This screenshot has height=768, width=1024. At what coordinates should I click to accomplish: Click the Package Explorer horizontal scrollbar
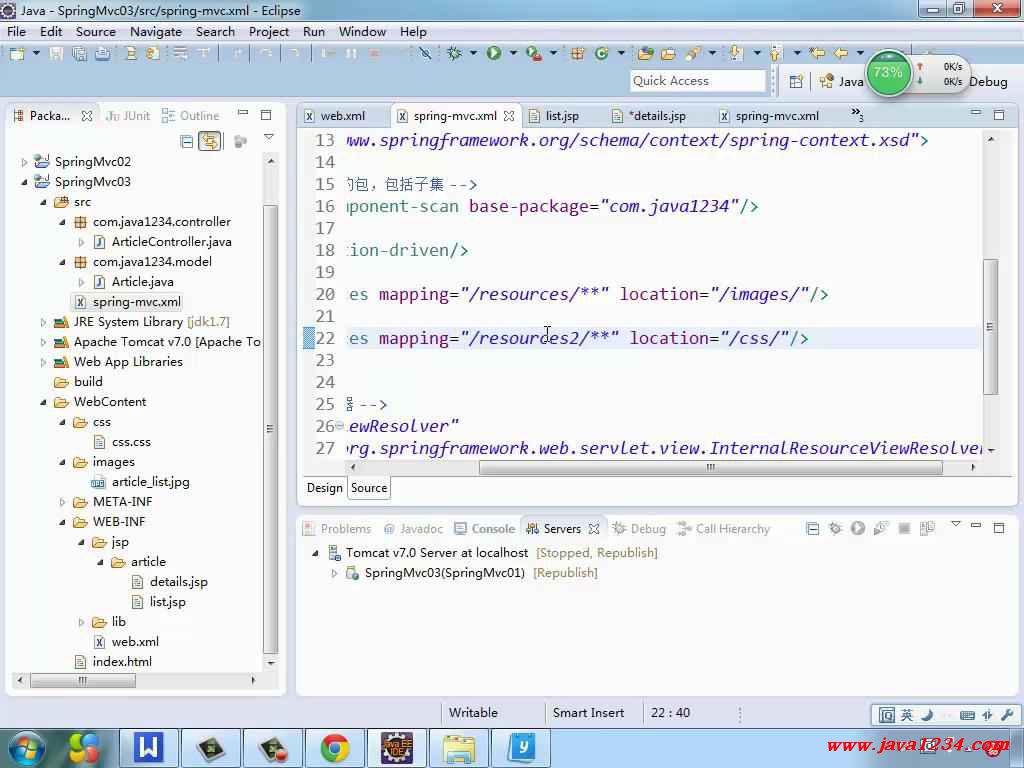tap(83, 680)
